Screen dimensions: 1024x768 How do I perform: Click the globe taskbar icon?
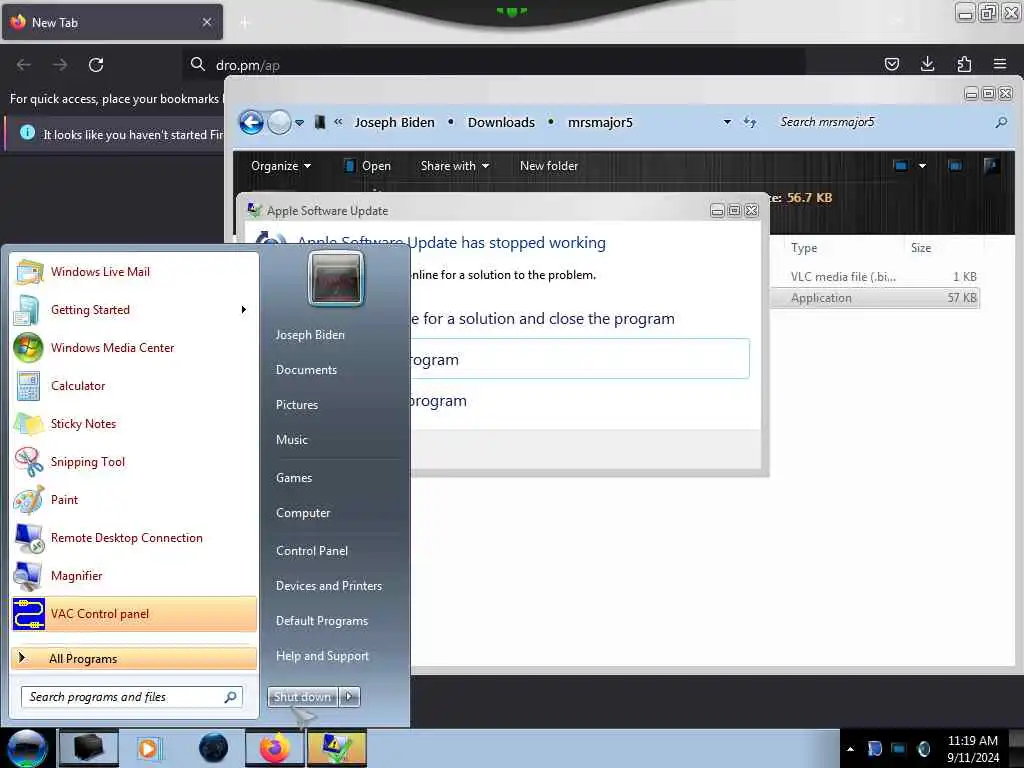tap(214, 748)
